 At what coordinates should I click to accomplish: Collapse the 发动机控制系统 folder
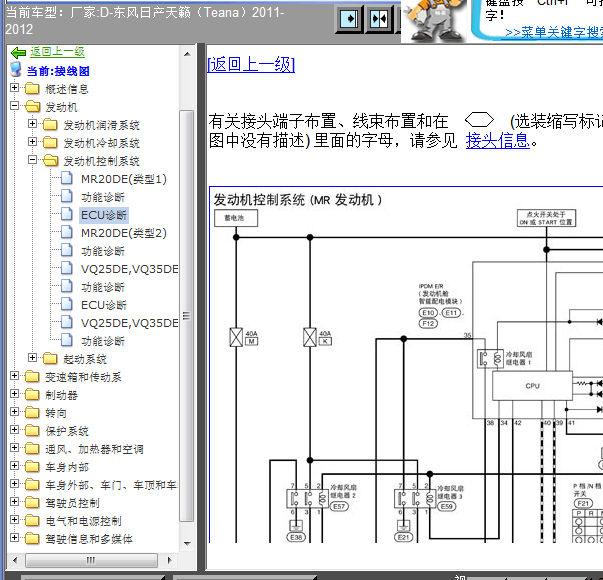point(33,161)
